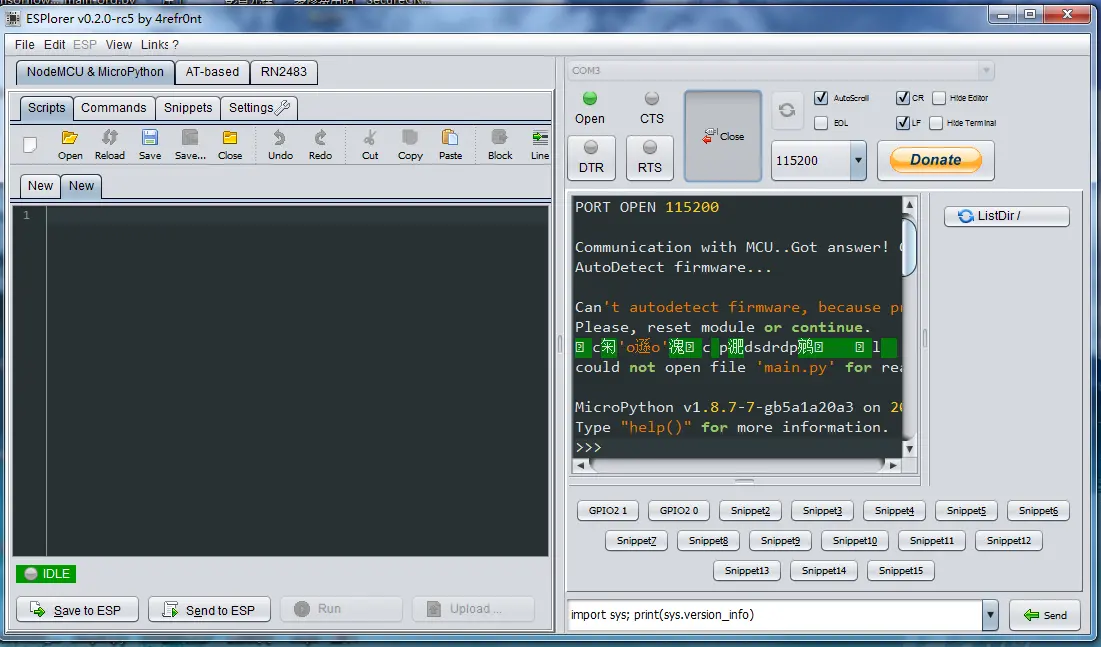The width and height of the screenshot is (1101, 647).
Task: Switch to the first New file tab
Action: click(x=40, y=185)
